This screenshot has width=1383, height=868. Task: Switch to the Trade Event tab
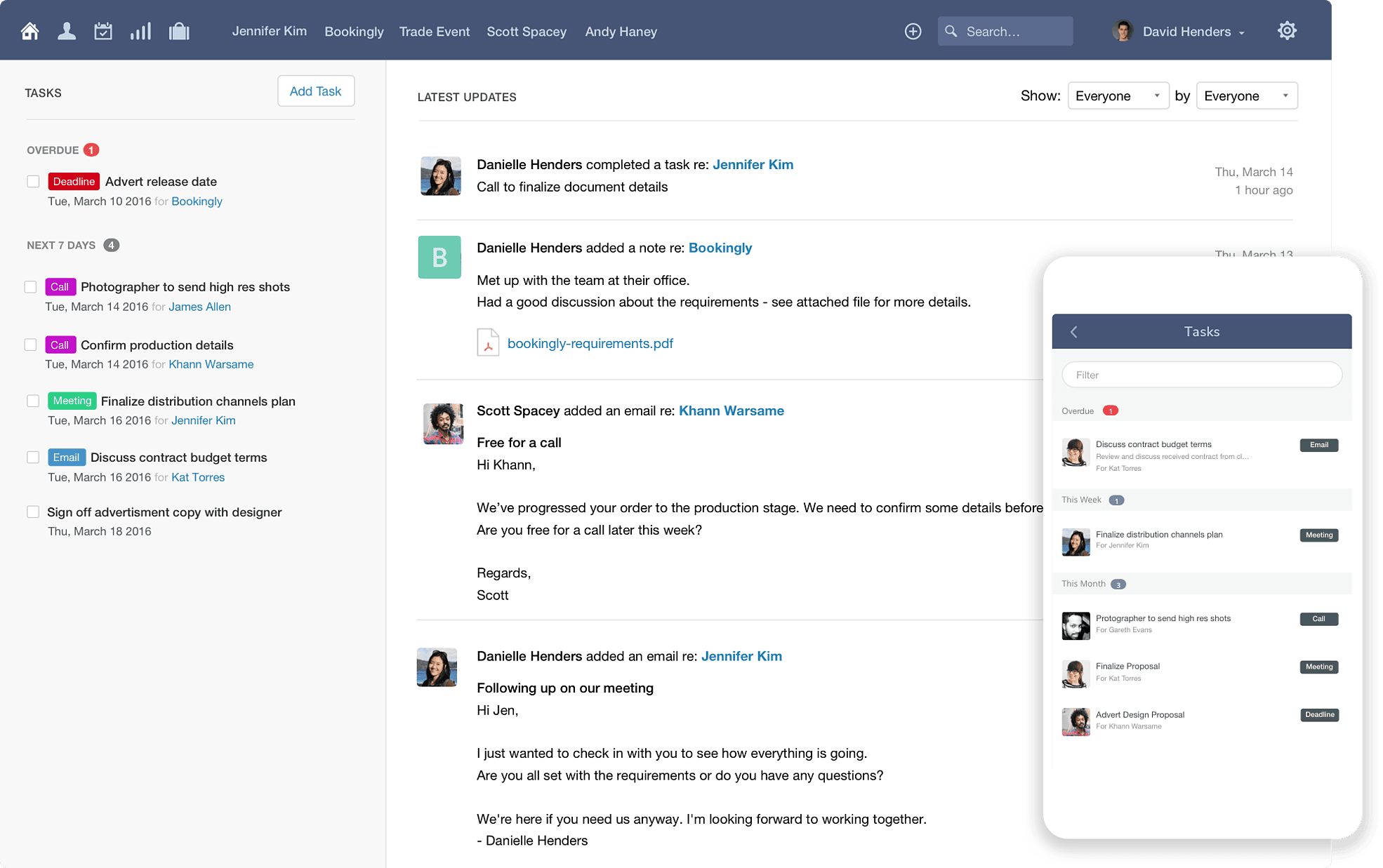(x=434, y=32)
